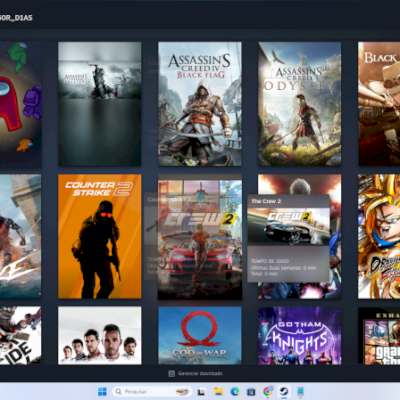Click the Pesquisar taskbar search box

(x=153, y=391)
